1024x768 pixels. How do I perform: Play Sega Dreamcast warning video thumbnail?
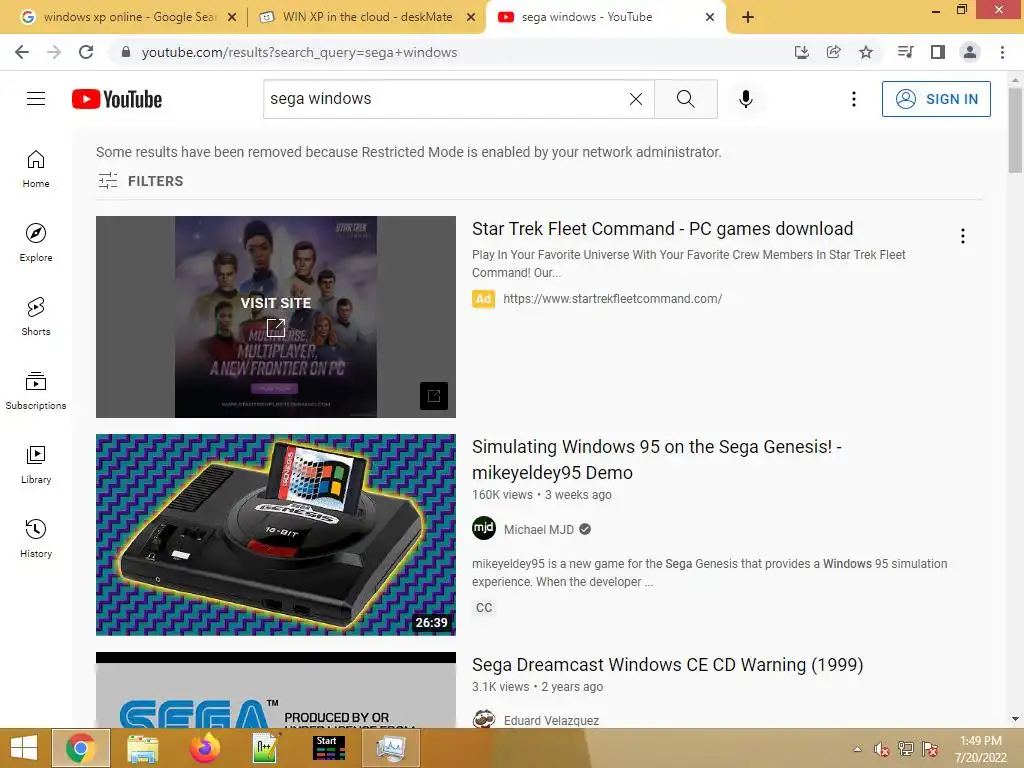coord(276,690)
